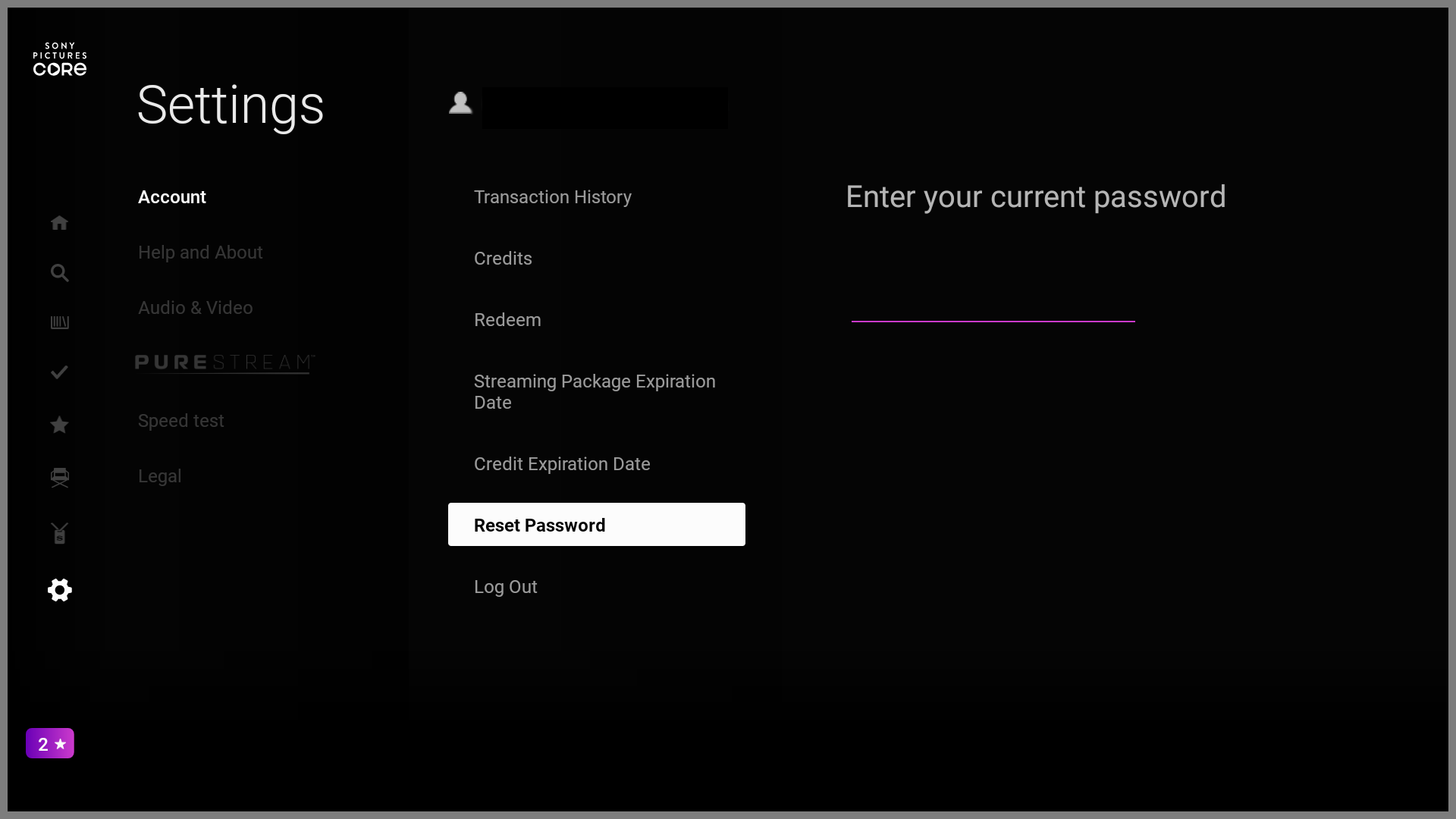Open Transaction History
The width and height of the screenshot is (1456, 819).
click(x=553, y=197)
